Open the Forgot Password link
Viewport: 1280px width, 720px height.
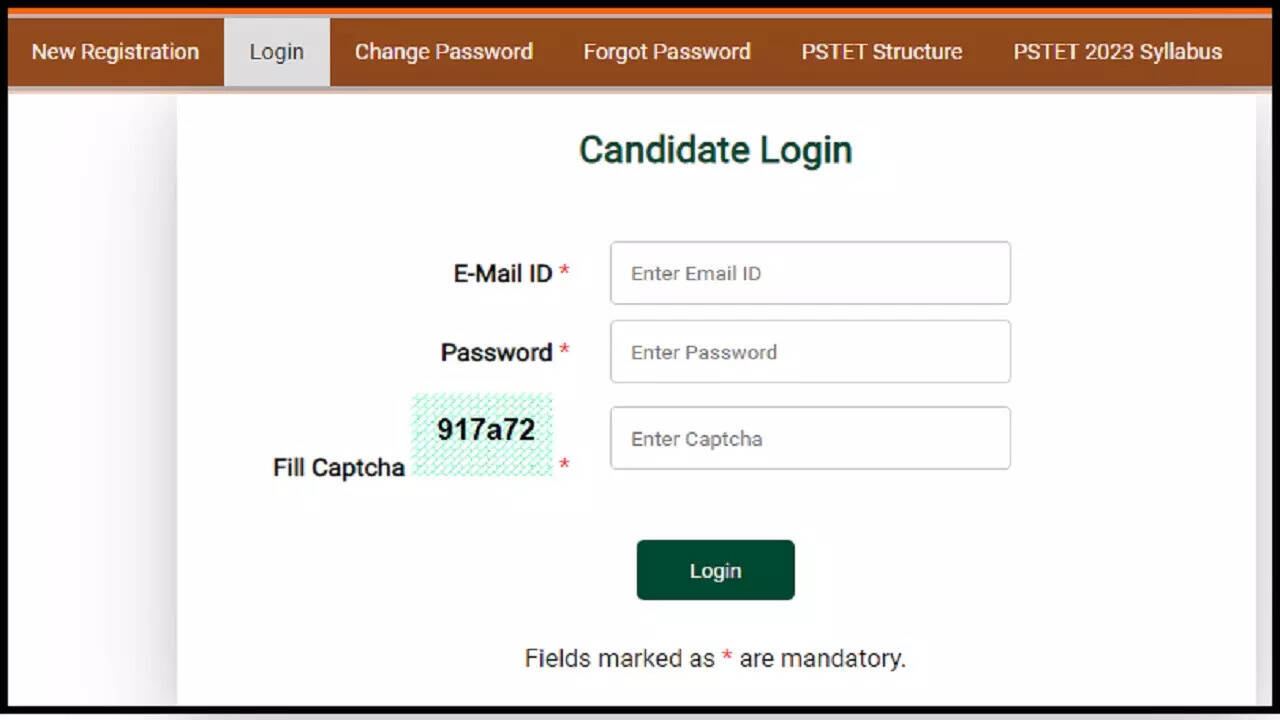[x=666, y=52]
